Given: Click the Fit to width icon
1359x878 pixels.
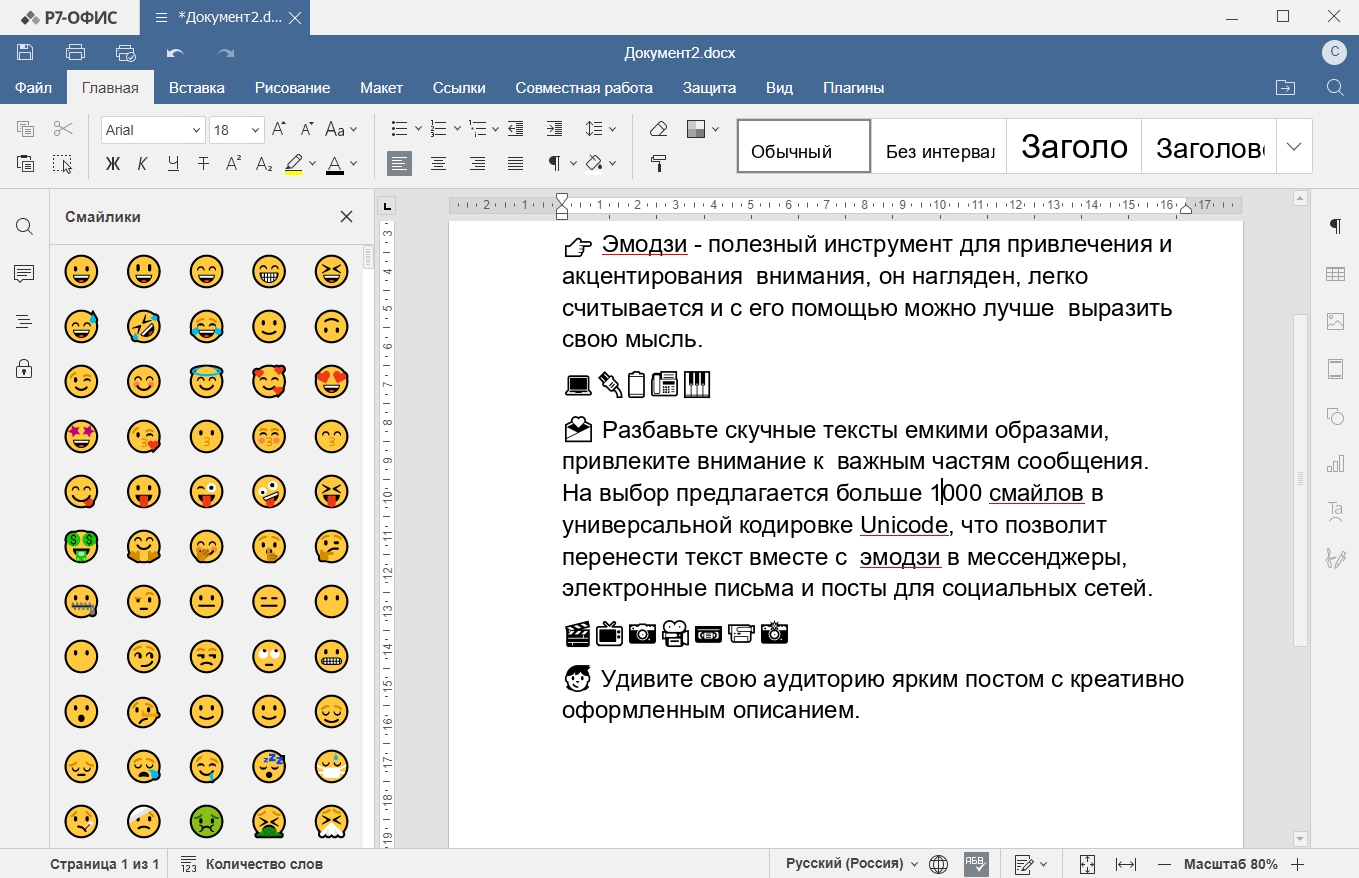Looking at the screenshot, I should click(x=1126, y=864).
